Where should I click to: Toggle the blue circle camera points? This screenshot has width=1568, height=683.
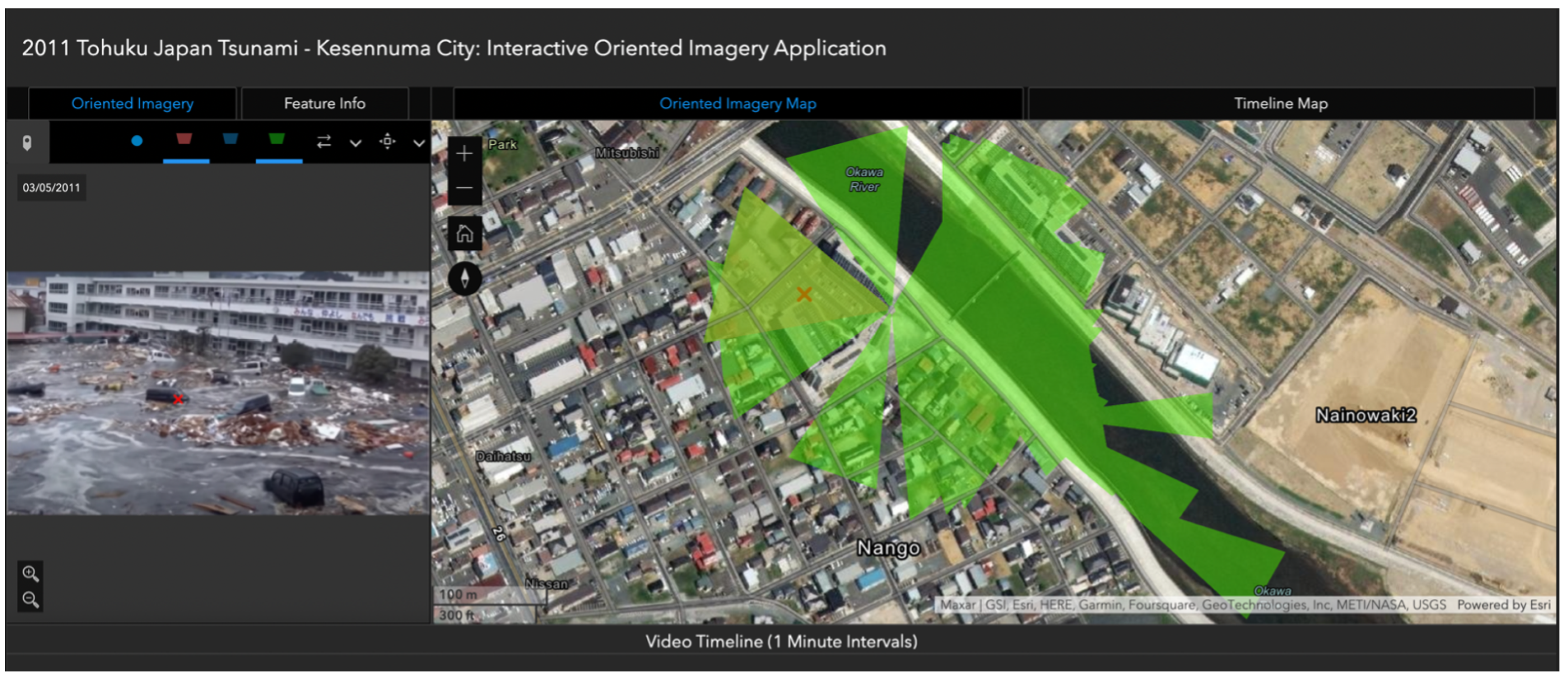(137, 141)
